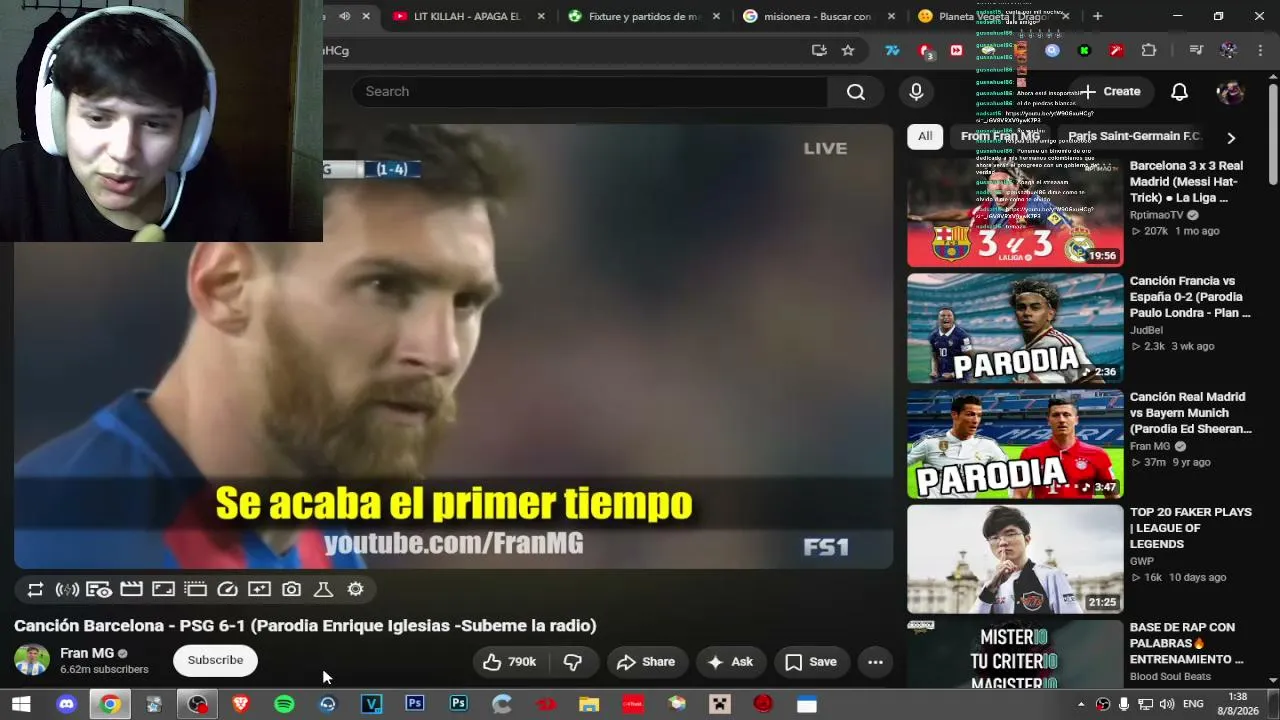Close the "LIT KILLAH - APAGA EL" tab

(542, 16)
